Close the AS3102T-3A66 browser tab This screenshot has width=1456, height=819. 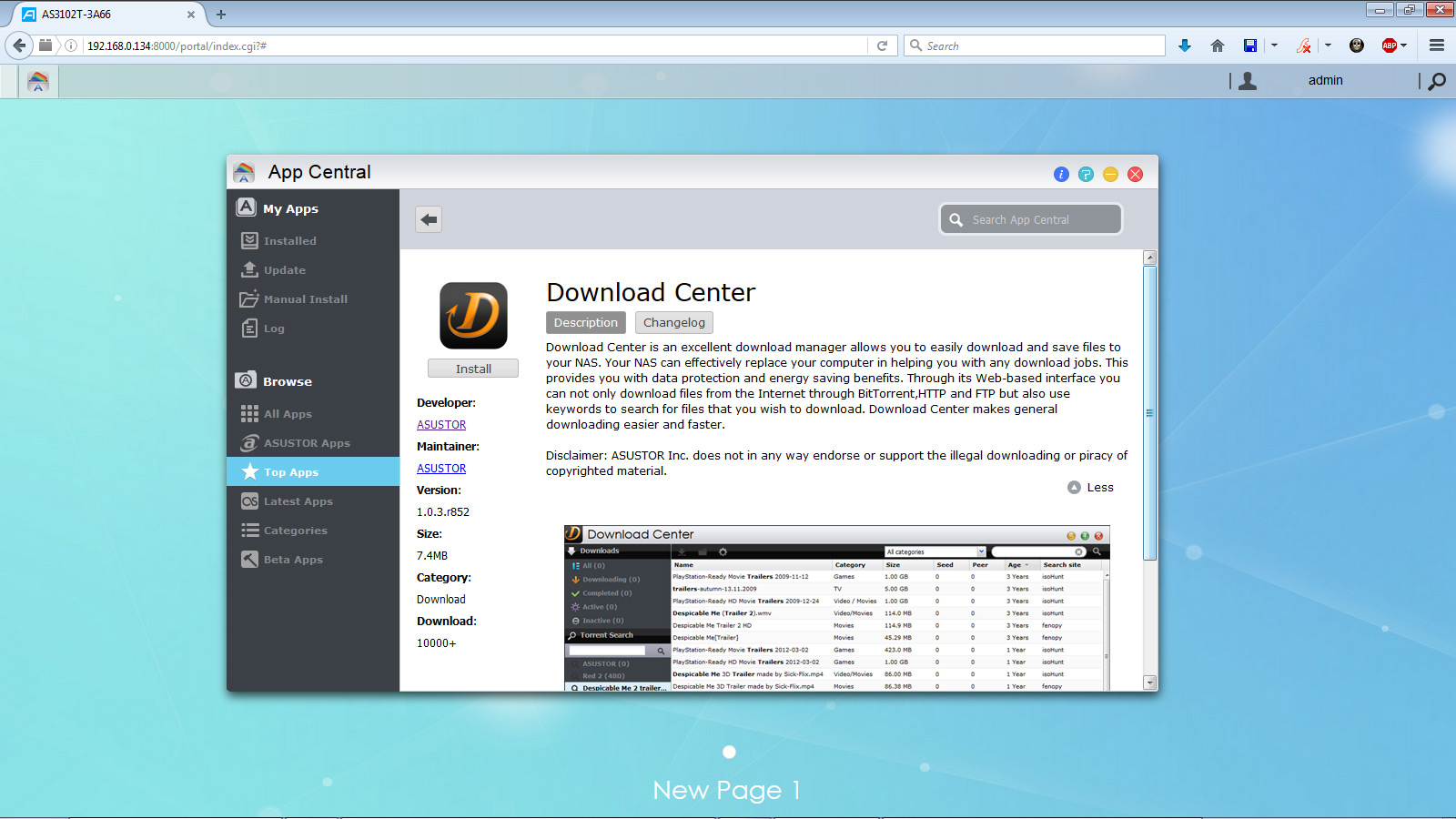pyautogui.click(x=191, y=15)
